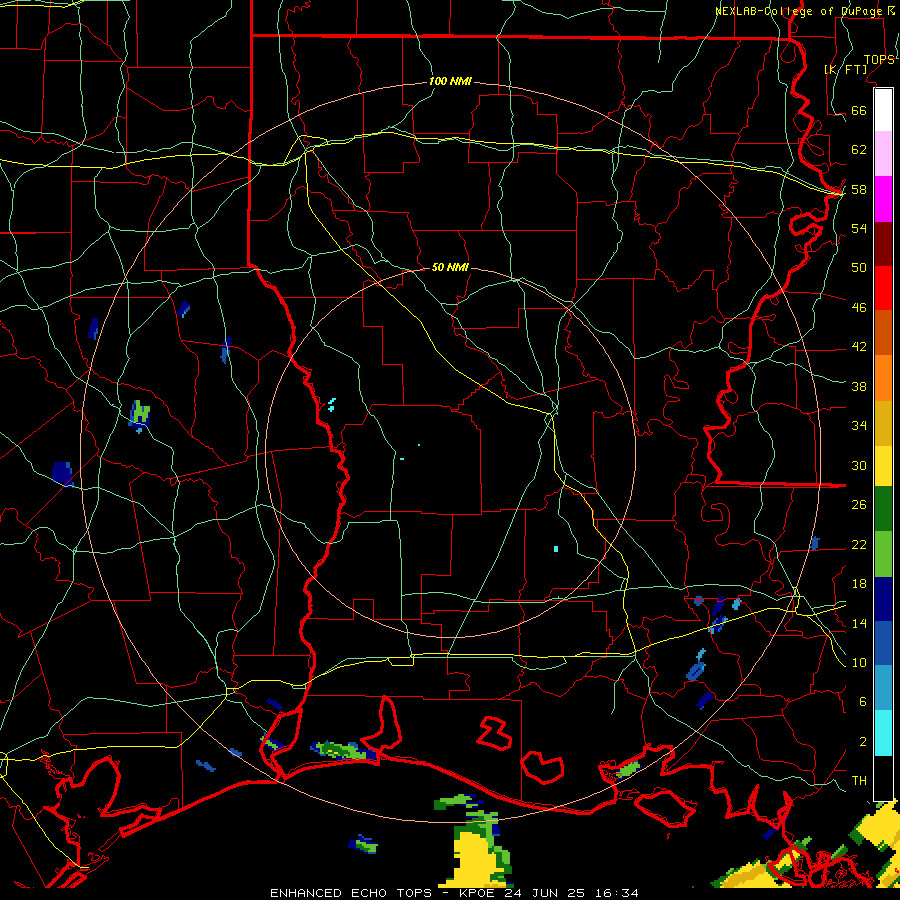Click the 66 value on the legend

tap(859, 111)
